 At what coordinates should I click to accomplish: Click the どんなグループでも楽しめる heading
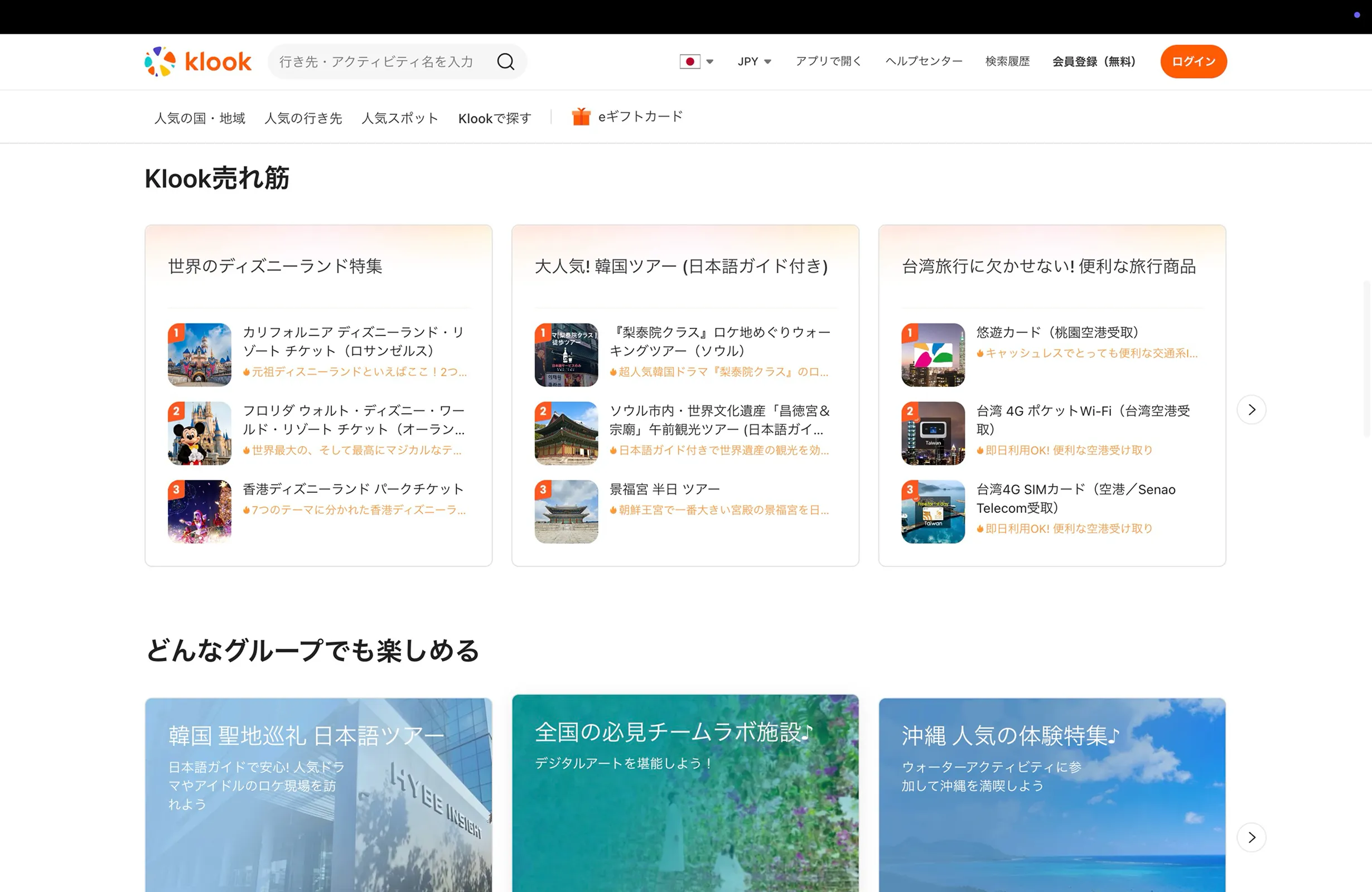coord(312,651)
